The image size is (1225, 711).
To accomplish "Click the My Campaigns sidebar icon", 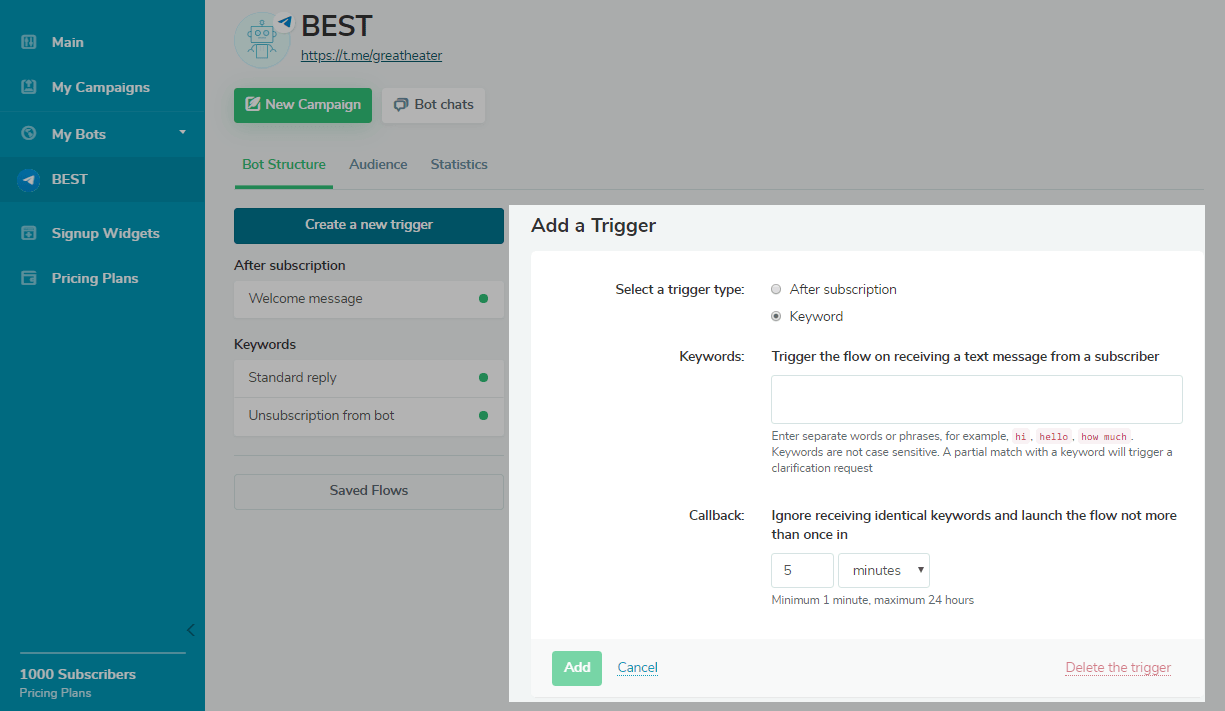I will [29, 87].
